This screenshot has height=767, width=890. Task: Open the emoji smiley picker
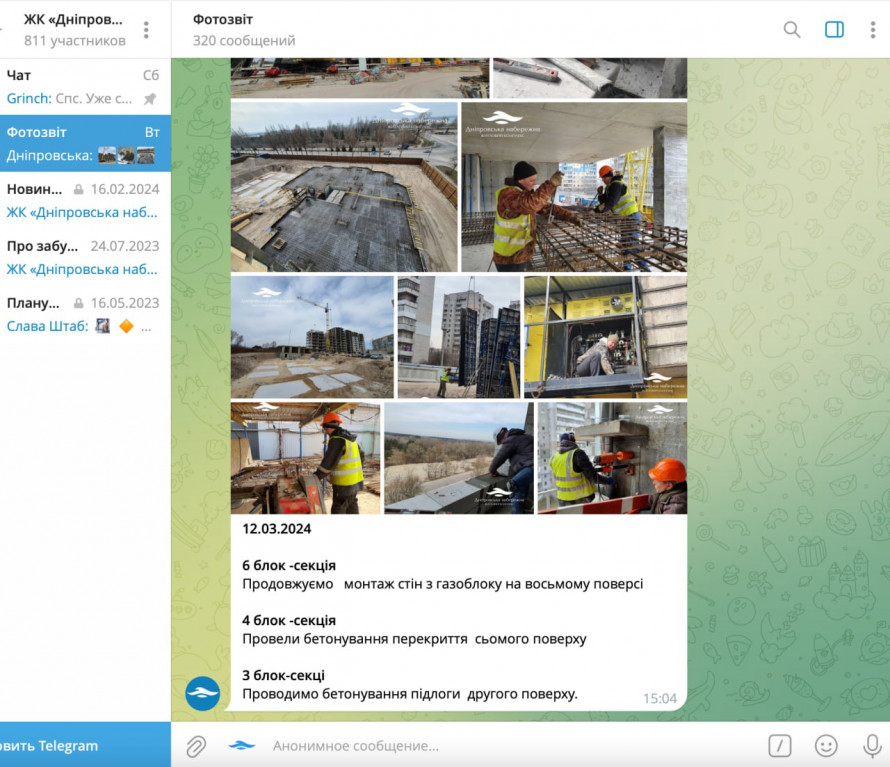point(826,745)
